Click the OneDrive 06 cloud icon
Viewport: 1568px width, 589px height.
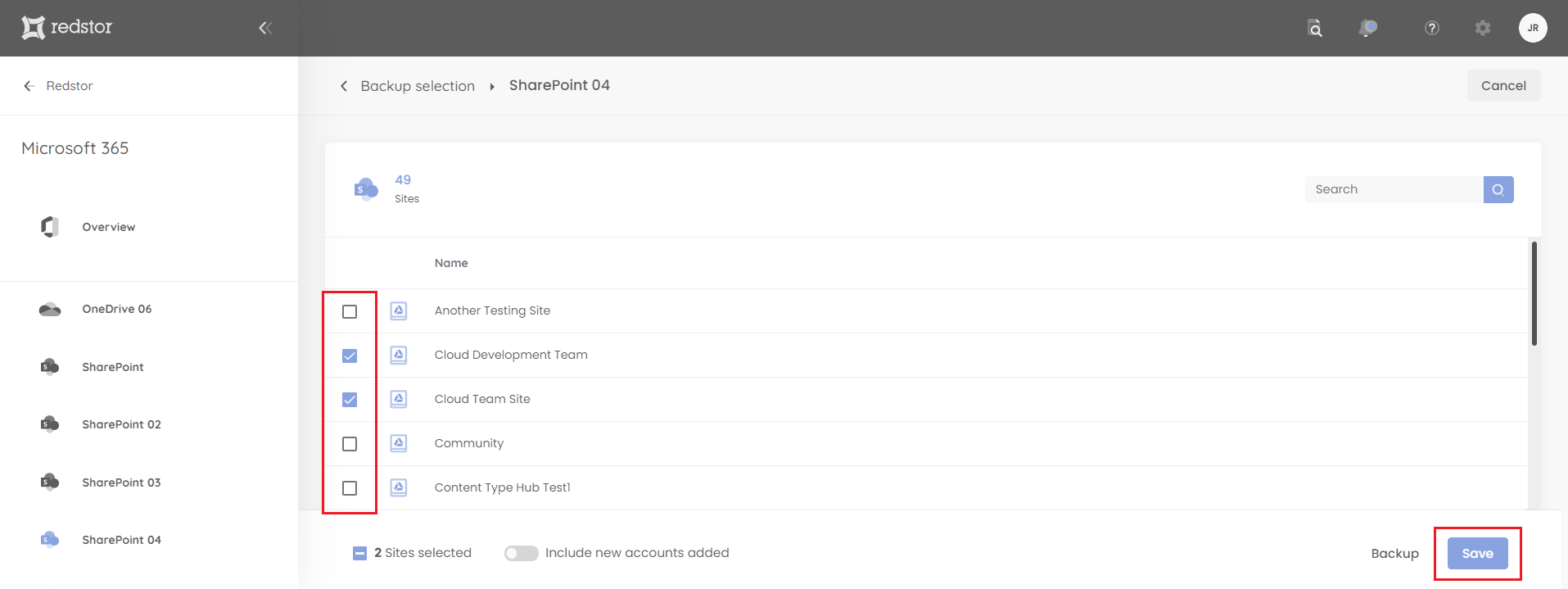(x=50, y=309)
